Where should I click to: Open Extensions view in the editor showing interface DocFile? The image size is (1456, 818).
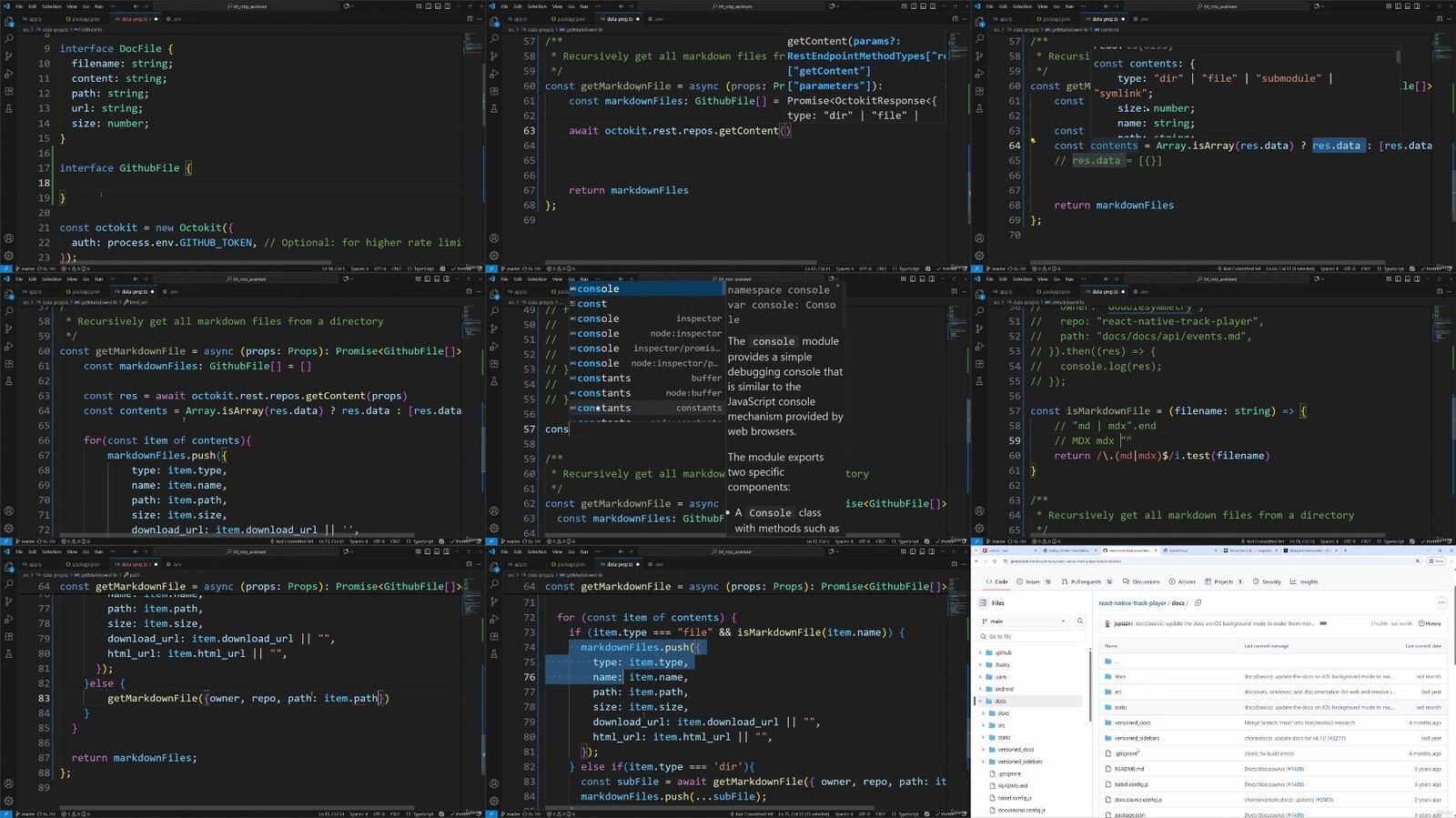pyautogui.click(x=9, y=91)
